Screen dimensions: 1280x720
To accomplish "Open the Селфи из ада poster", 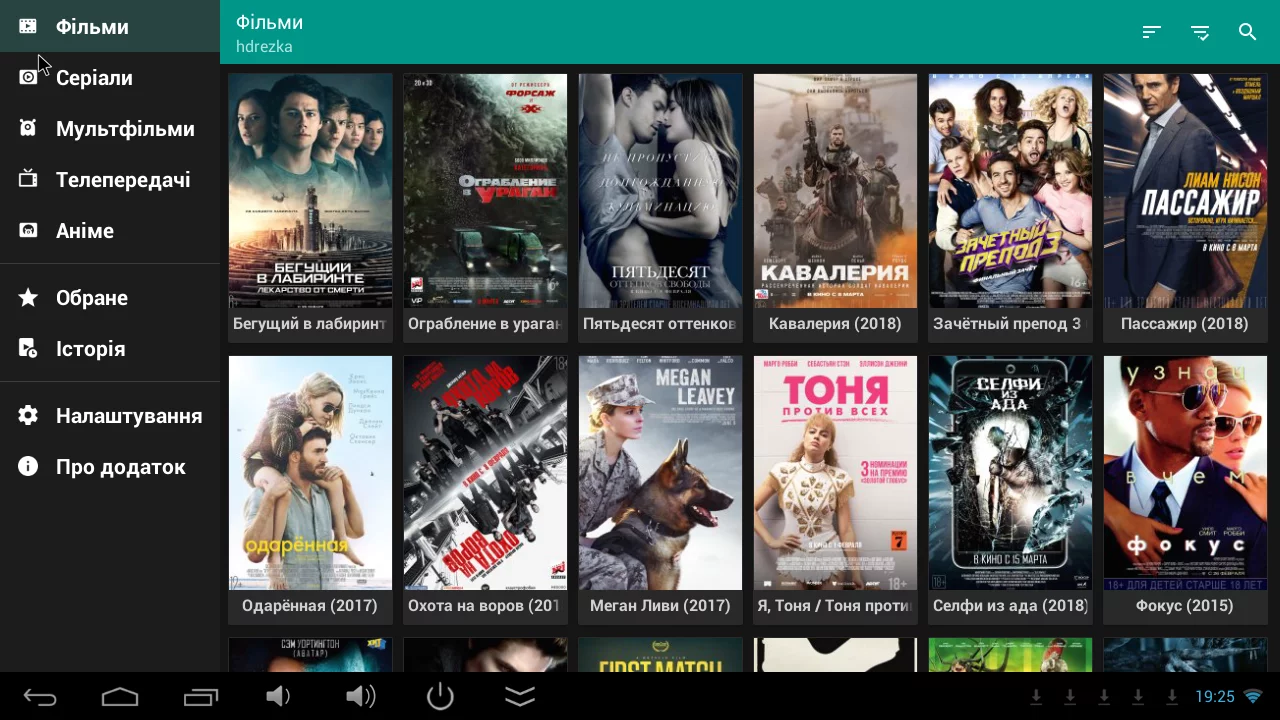I will click(x=1010, y=473).
